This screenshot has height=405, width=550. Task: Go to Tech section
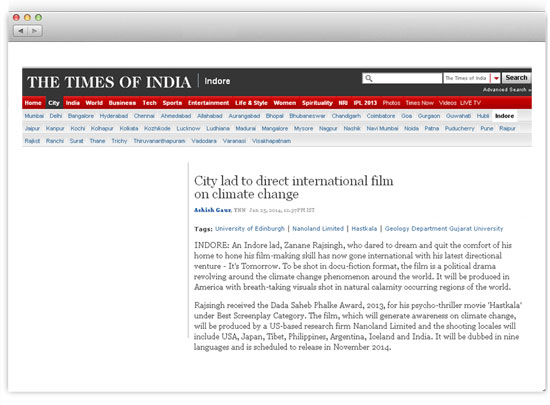[149, 103]
